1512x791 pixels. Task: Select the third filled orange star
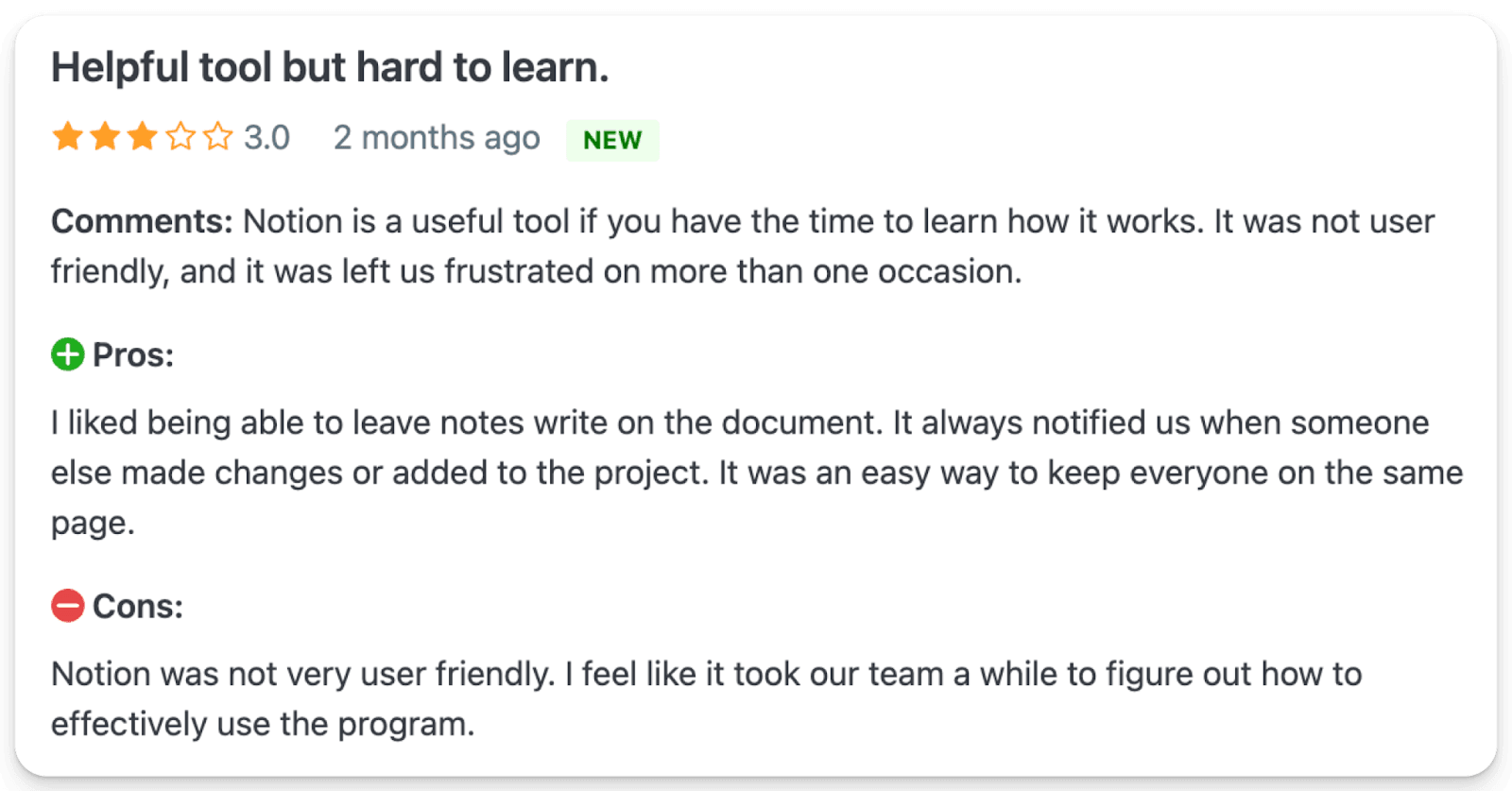pos(142,137)
